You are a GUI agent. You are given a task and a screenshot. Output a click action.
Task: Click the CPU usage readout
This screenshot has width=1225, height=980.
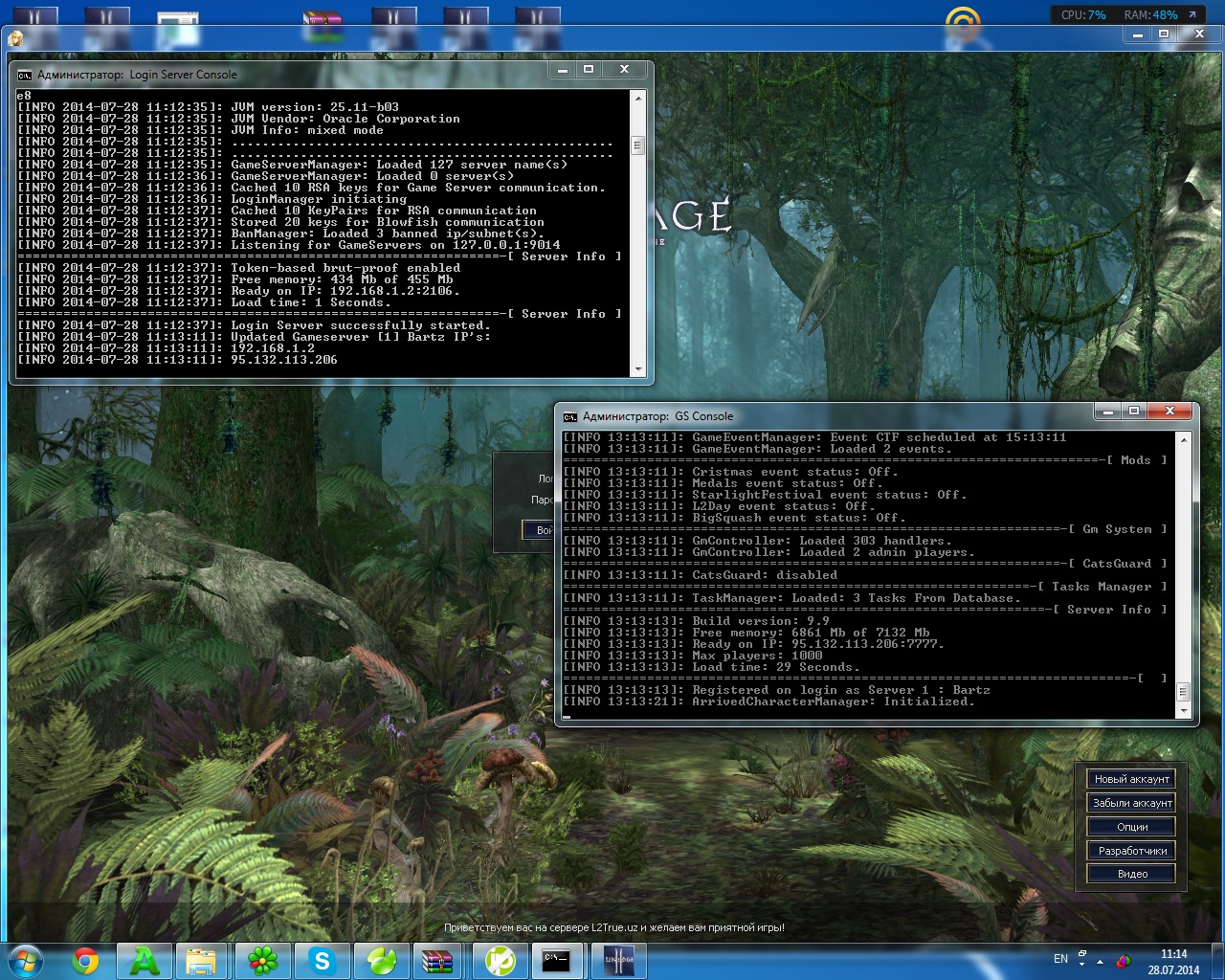click(1083, 14)
